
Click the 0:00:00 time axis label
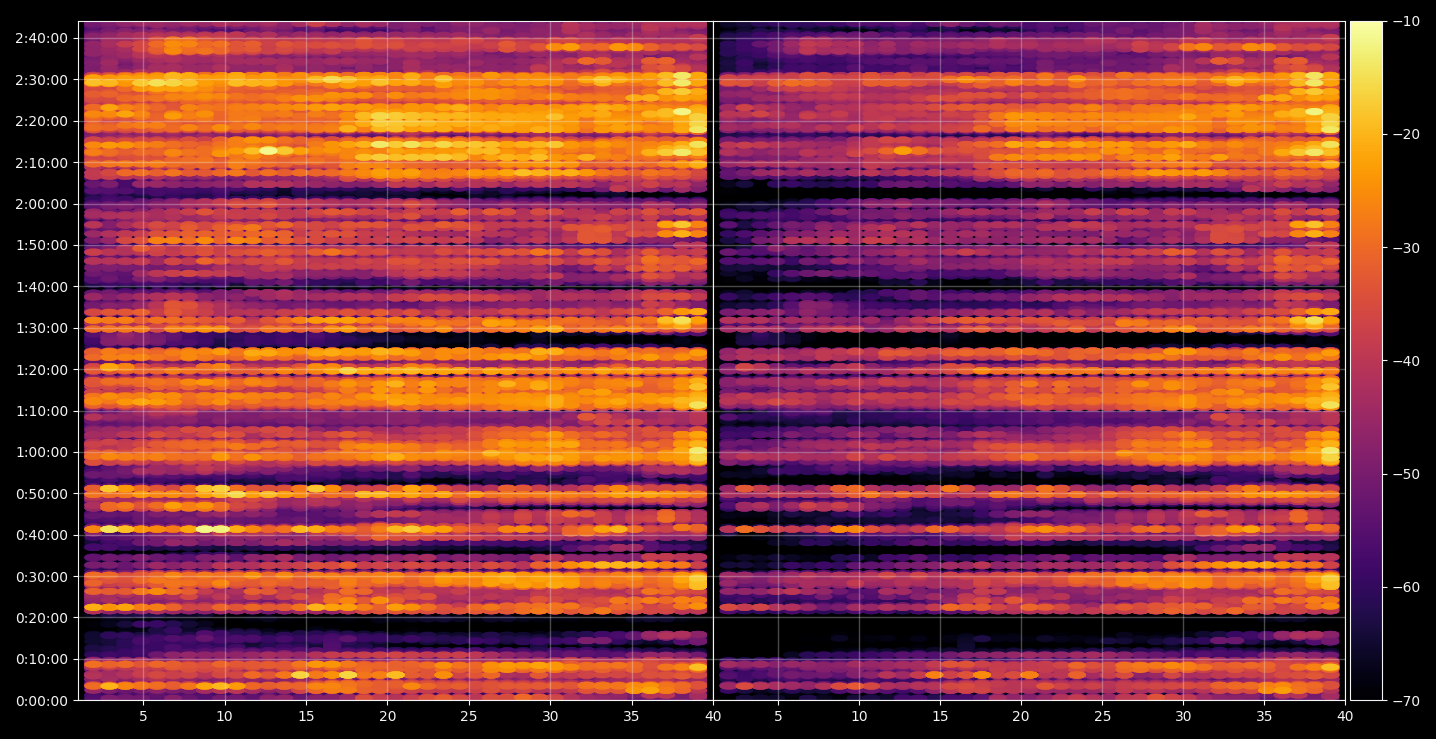pos(43,700)
